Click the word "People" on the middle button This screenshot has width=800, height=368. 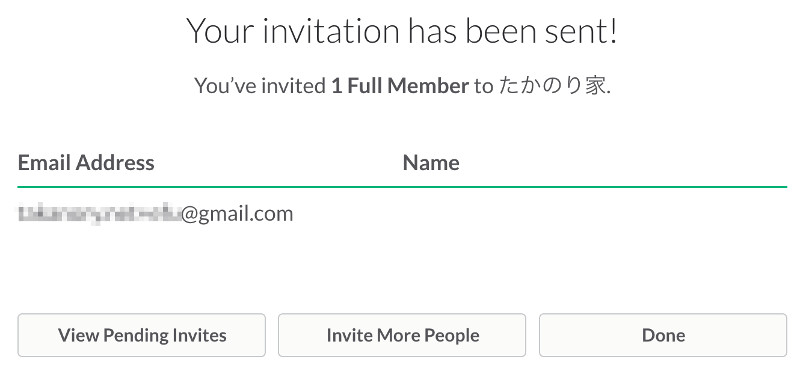click(x=452, y=335)
